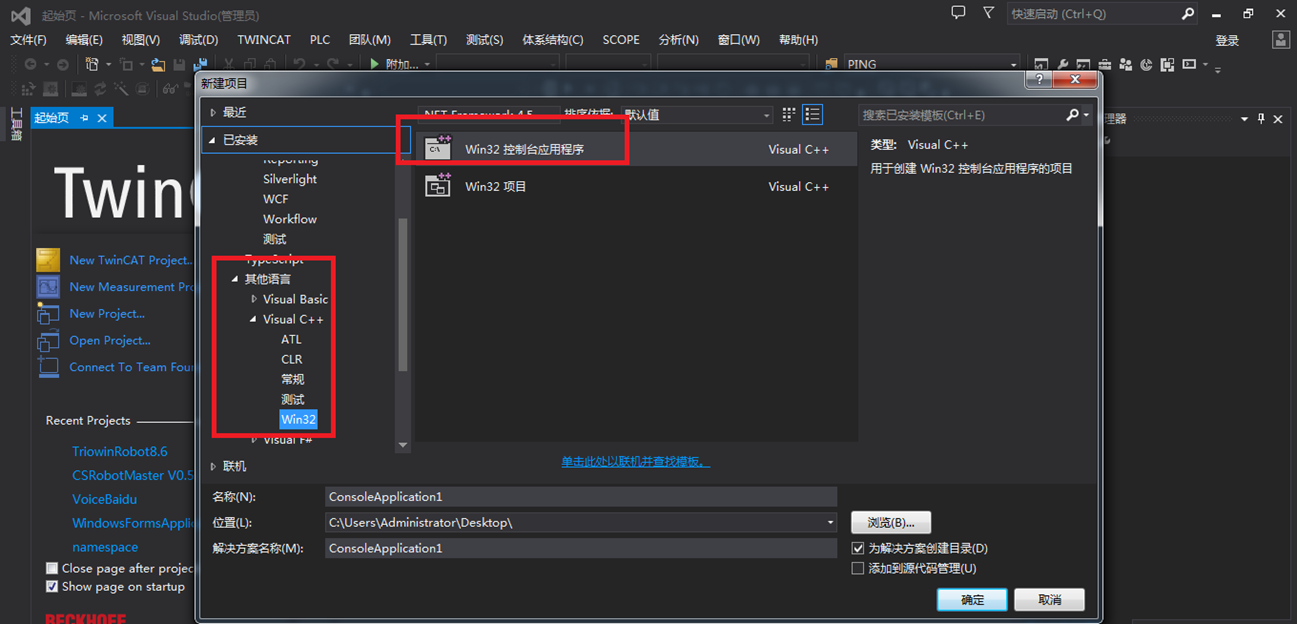This screenshot has height=624, width=1297.
Task: Click the wrench properties toolbar icon
Action: [x=1062, y=65]
